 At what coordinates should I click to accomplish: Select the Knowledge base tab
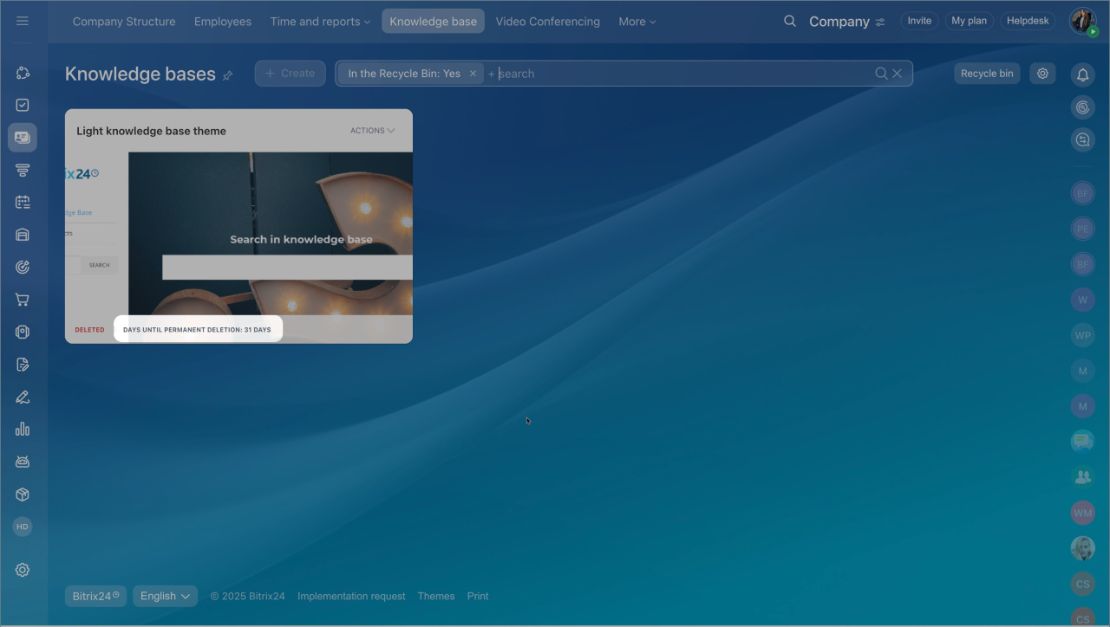coord(433,21)
